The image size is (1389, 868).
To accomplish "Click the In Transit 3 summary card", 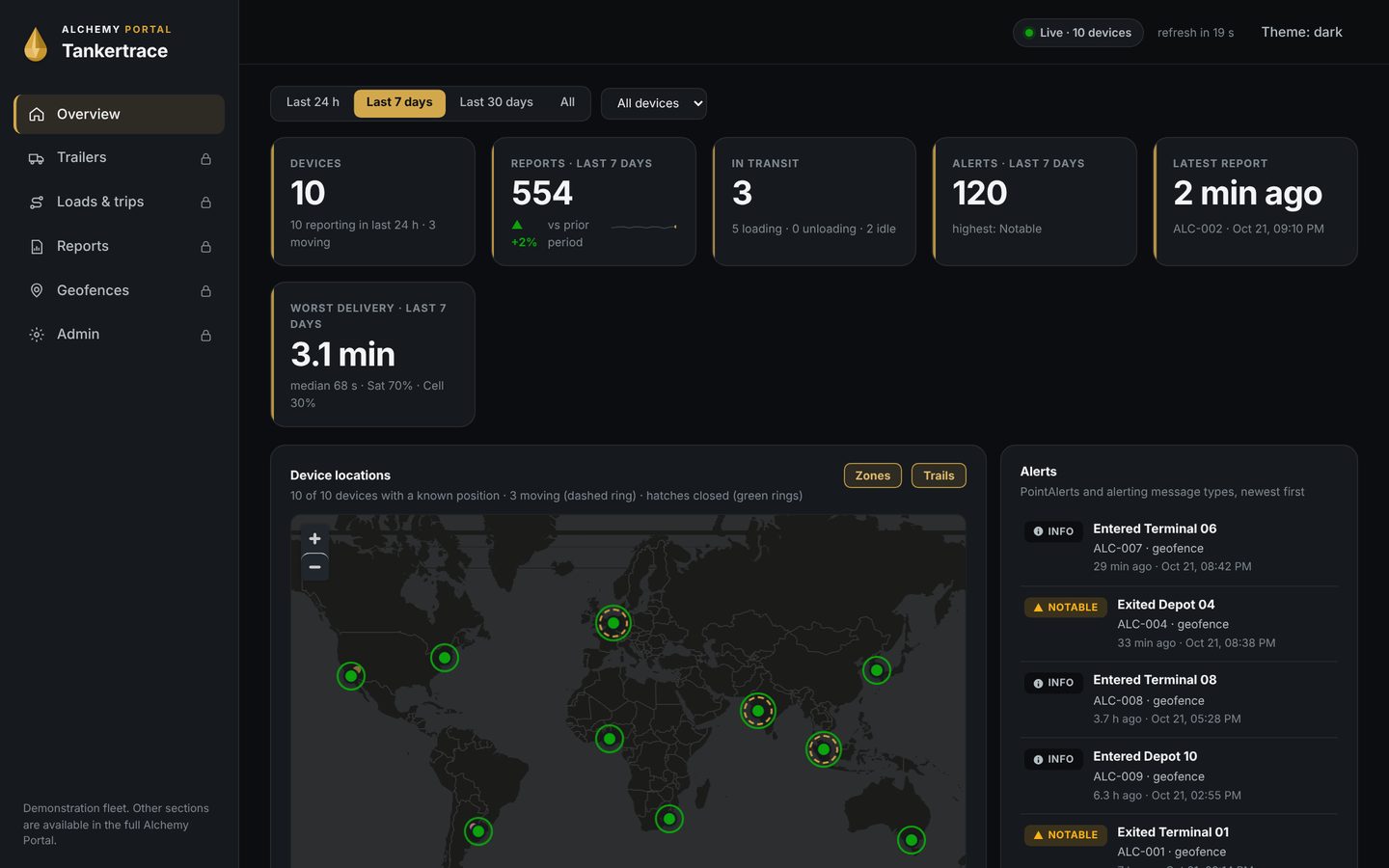I will 814,202.
